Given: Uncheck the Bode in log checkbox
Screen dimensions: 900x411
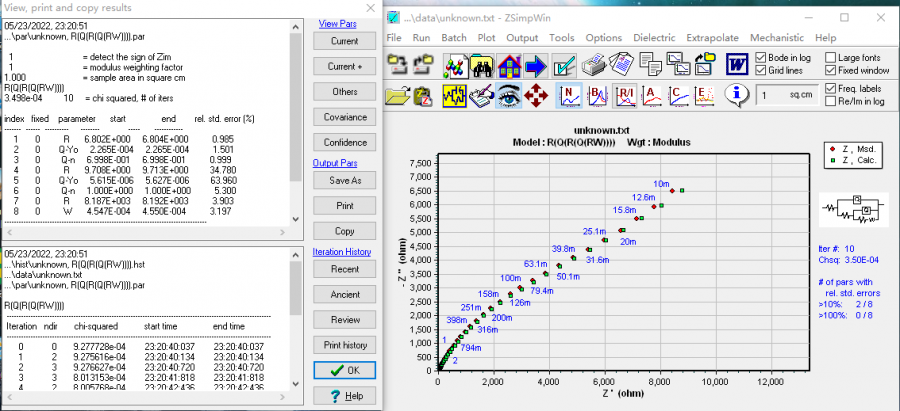Looking at the screenshot, I should pyautogui.click(x=760, y=58).
